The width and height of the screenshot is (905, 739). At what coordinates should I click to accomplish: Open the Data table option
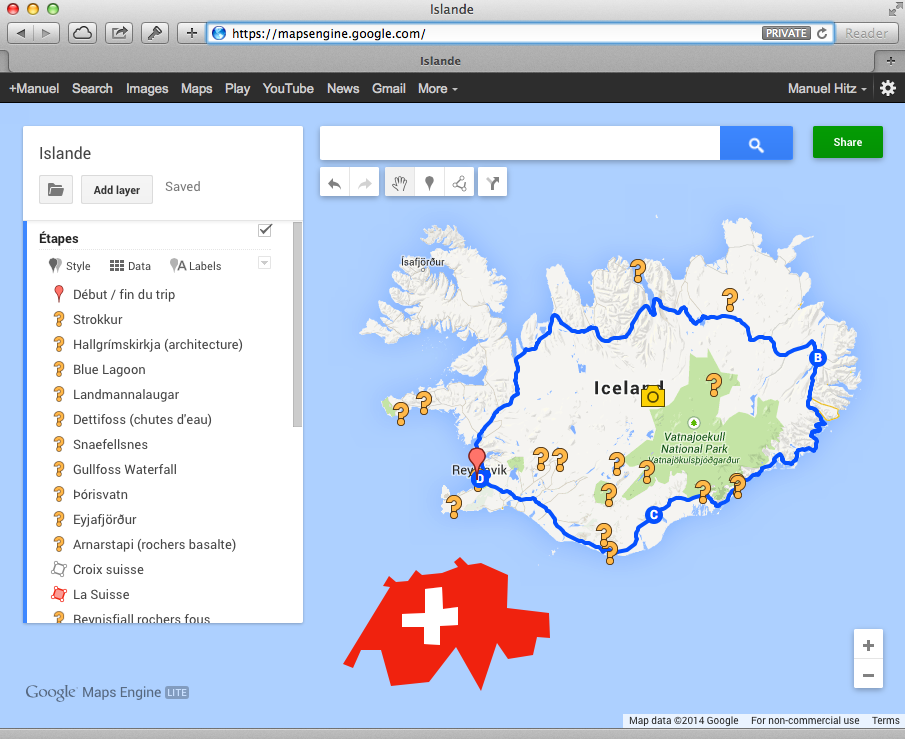click(x=130, y=266)
